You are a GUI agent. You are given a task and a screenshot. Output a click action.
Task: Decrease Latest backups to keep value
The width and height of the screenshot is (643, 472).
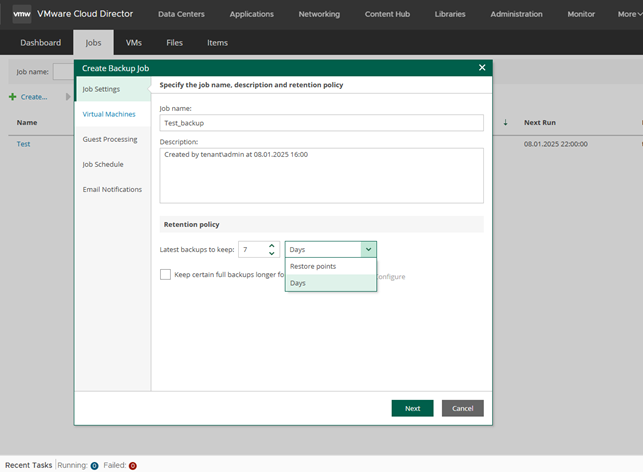pos(271,253)
